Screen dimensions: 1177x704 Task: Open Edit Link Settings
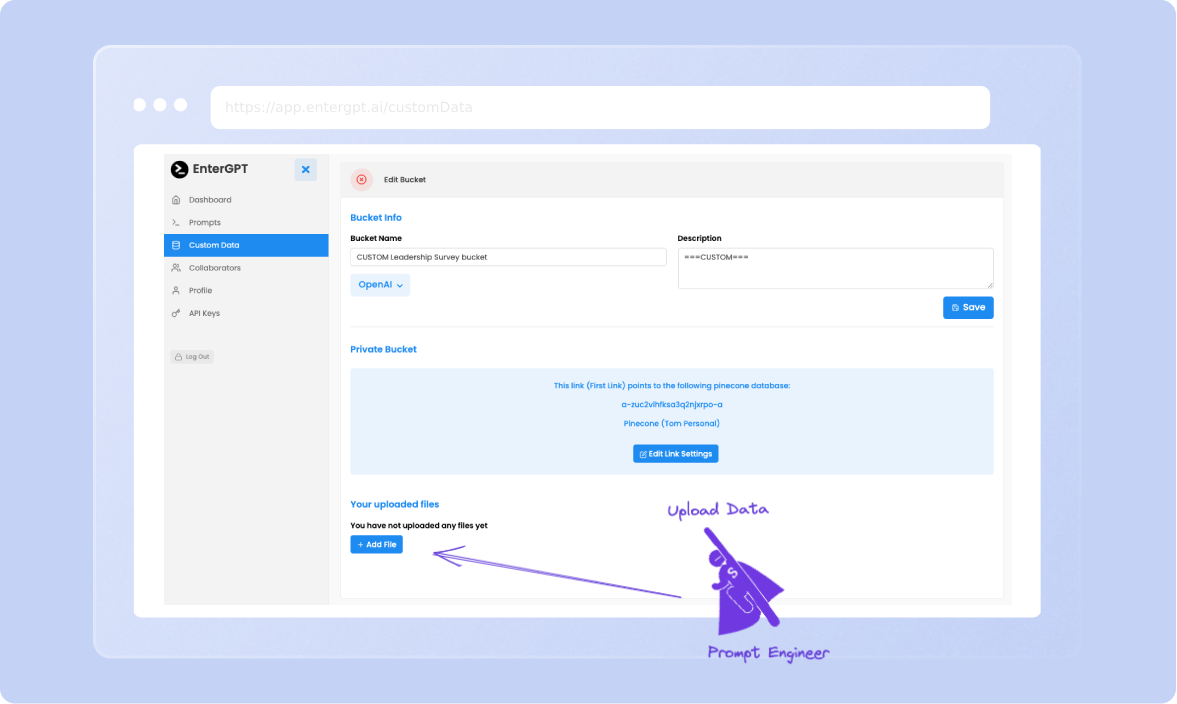click(676, 454)
